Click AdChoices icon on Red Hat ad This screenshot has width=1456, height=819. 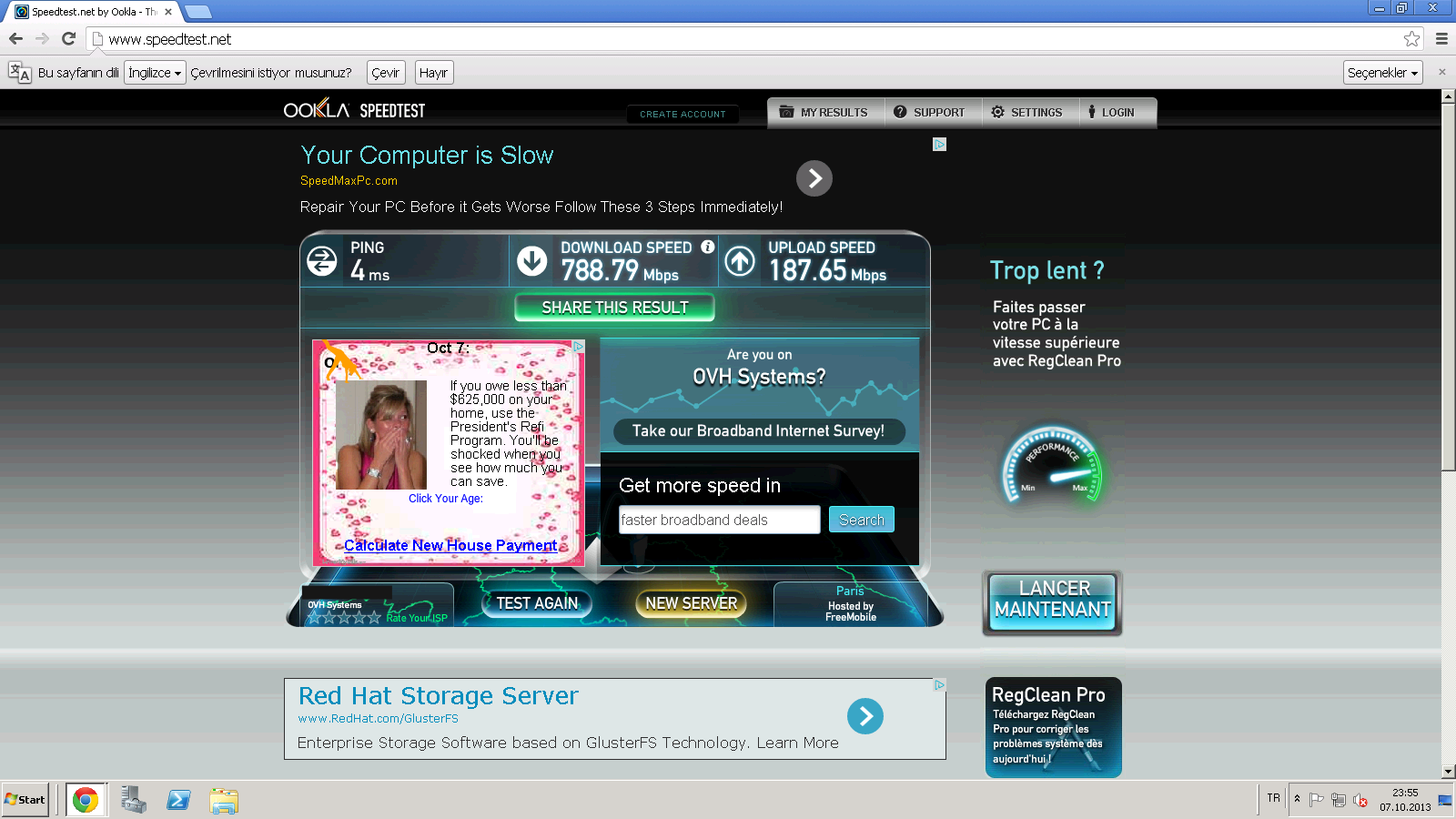click(x=940, y=684)
